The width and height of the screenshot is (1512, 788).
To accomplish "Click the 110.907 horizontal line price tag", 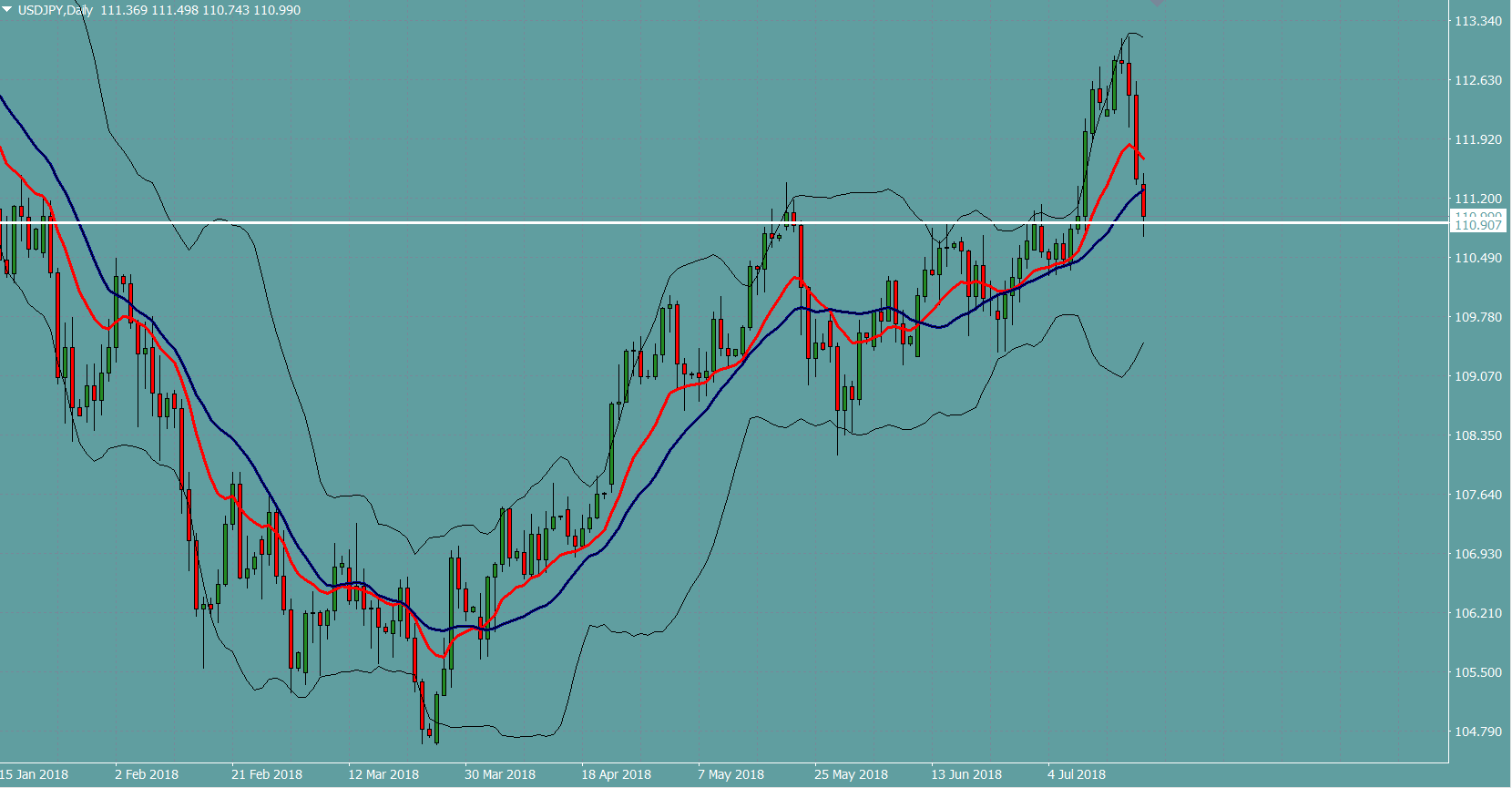I will tap(1477, 225).
